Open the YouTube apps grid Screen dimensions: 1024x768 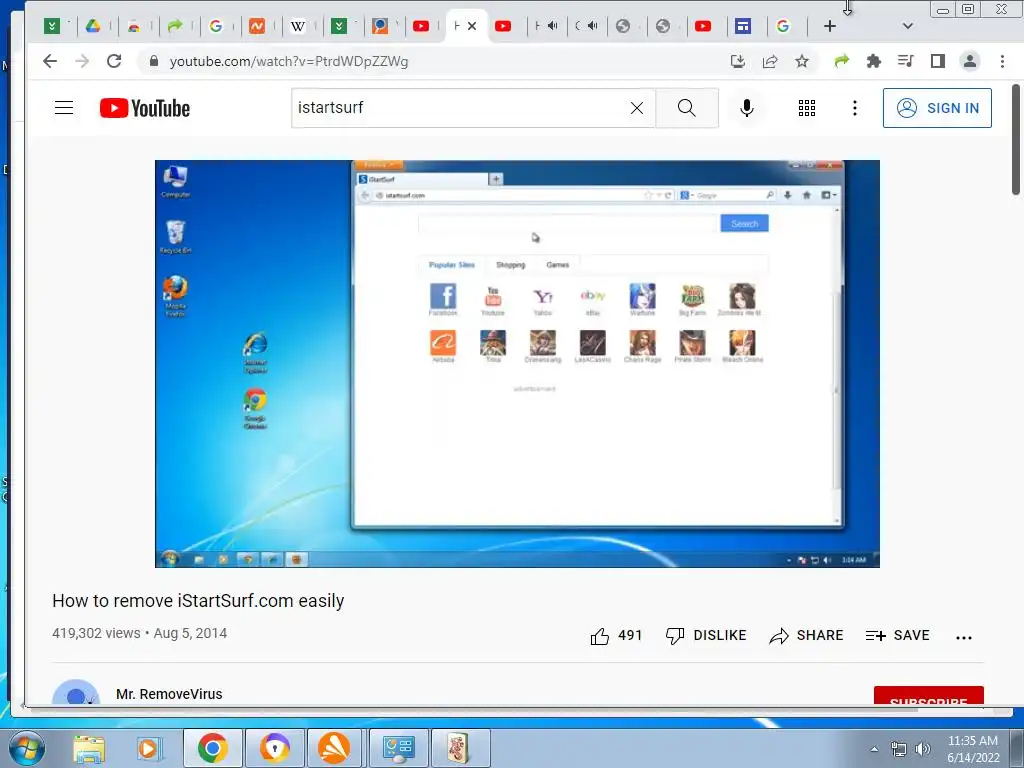(x=807, y=108)
